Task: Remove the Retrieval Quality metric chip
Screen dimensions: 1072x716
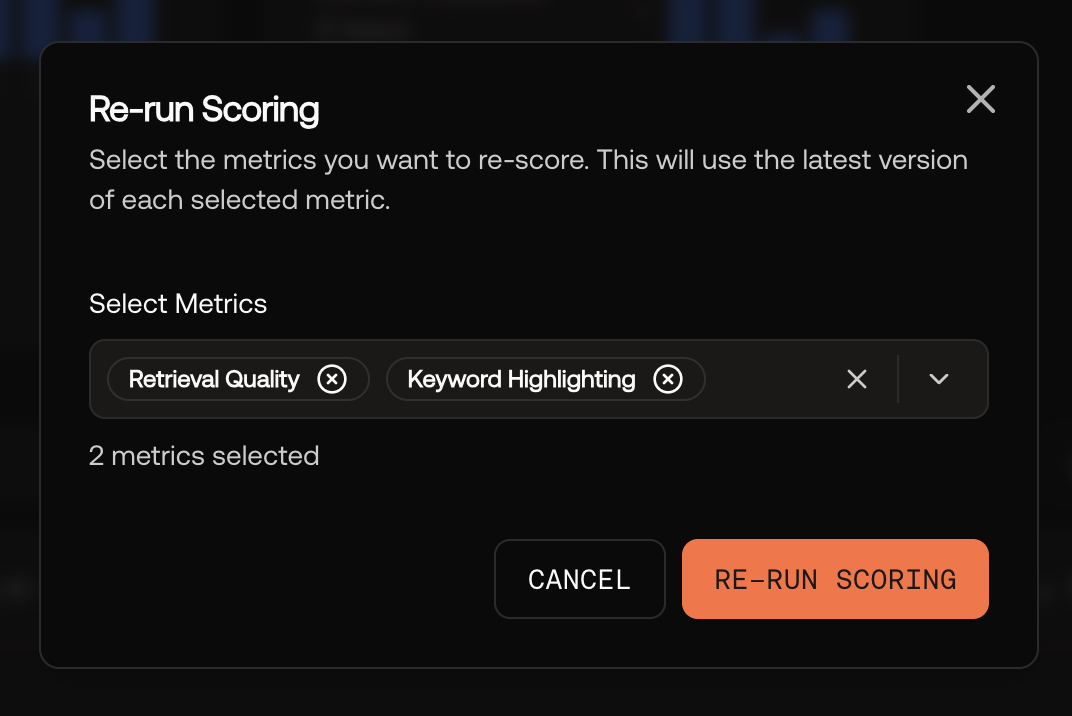Action: (x=332, y=379)
